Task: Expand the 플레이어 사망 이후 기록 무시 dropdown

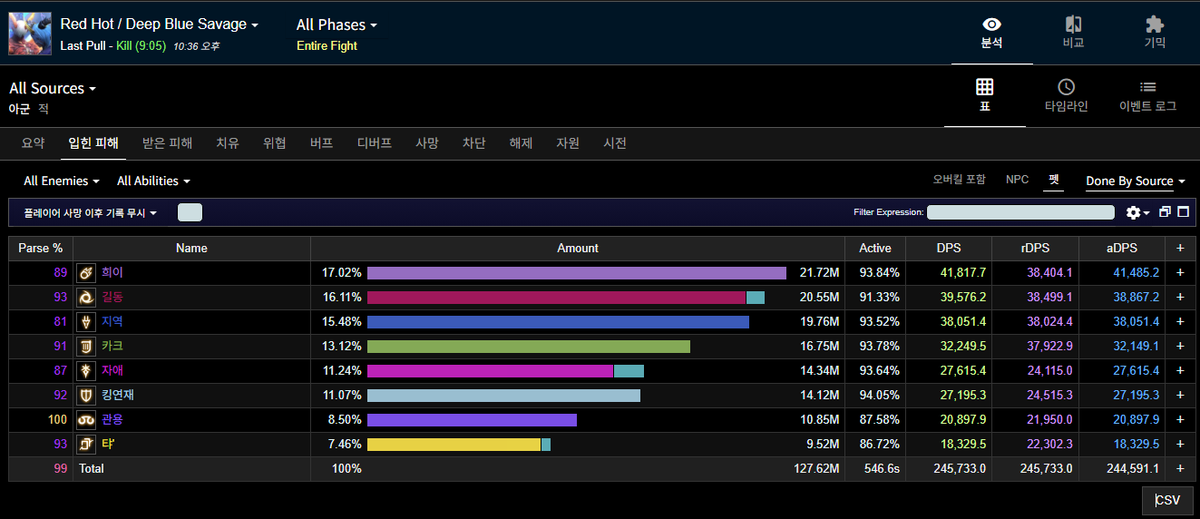Action: [x=90, y=213]
